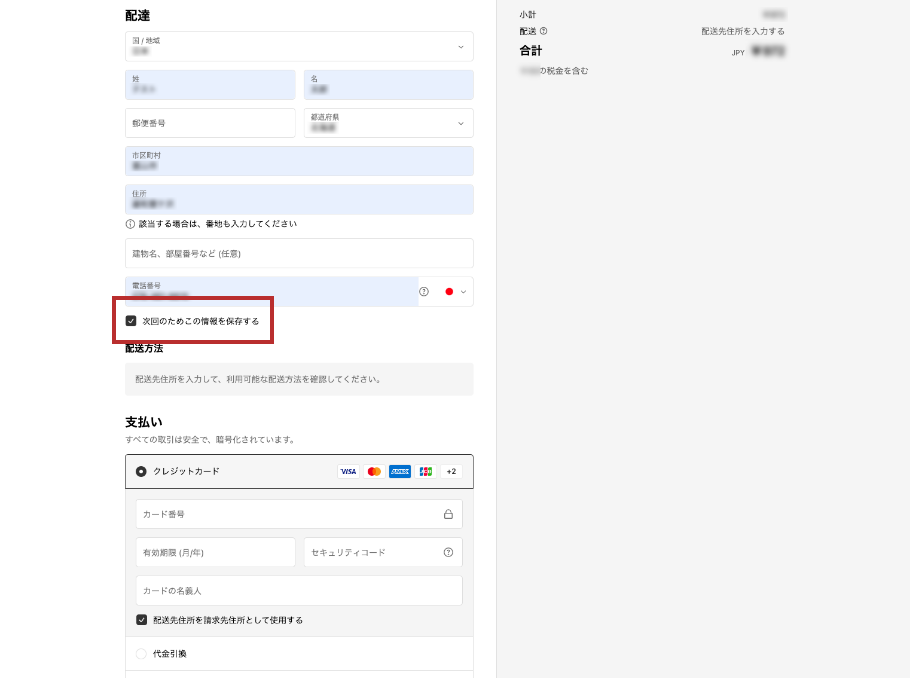Show the +2 additional card brands
This screenshot has height=678, width=910.
[x=451, y=471]
